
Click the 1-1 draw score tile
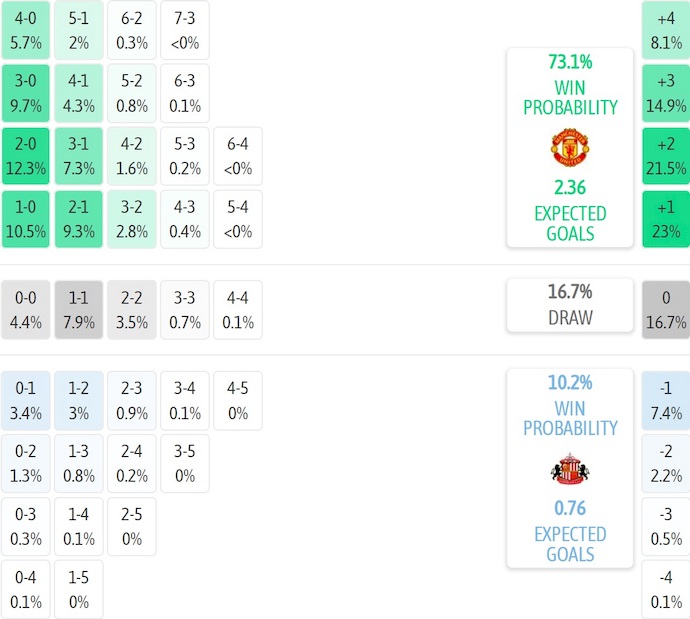(78, 310)
